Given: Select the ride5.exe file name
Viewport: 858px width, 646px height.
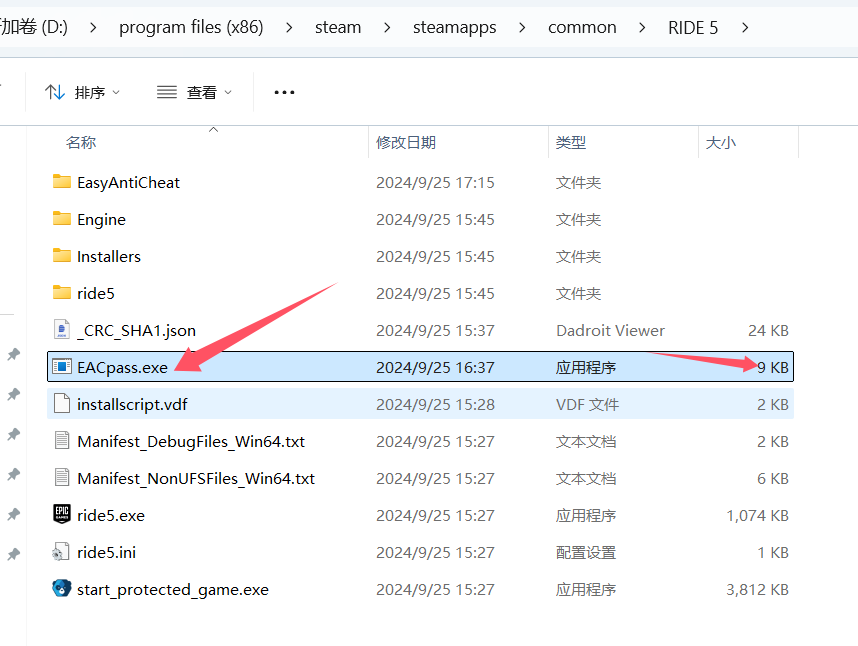Looking at the screenshot, I should pos(111,515).
